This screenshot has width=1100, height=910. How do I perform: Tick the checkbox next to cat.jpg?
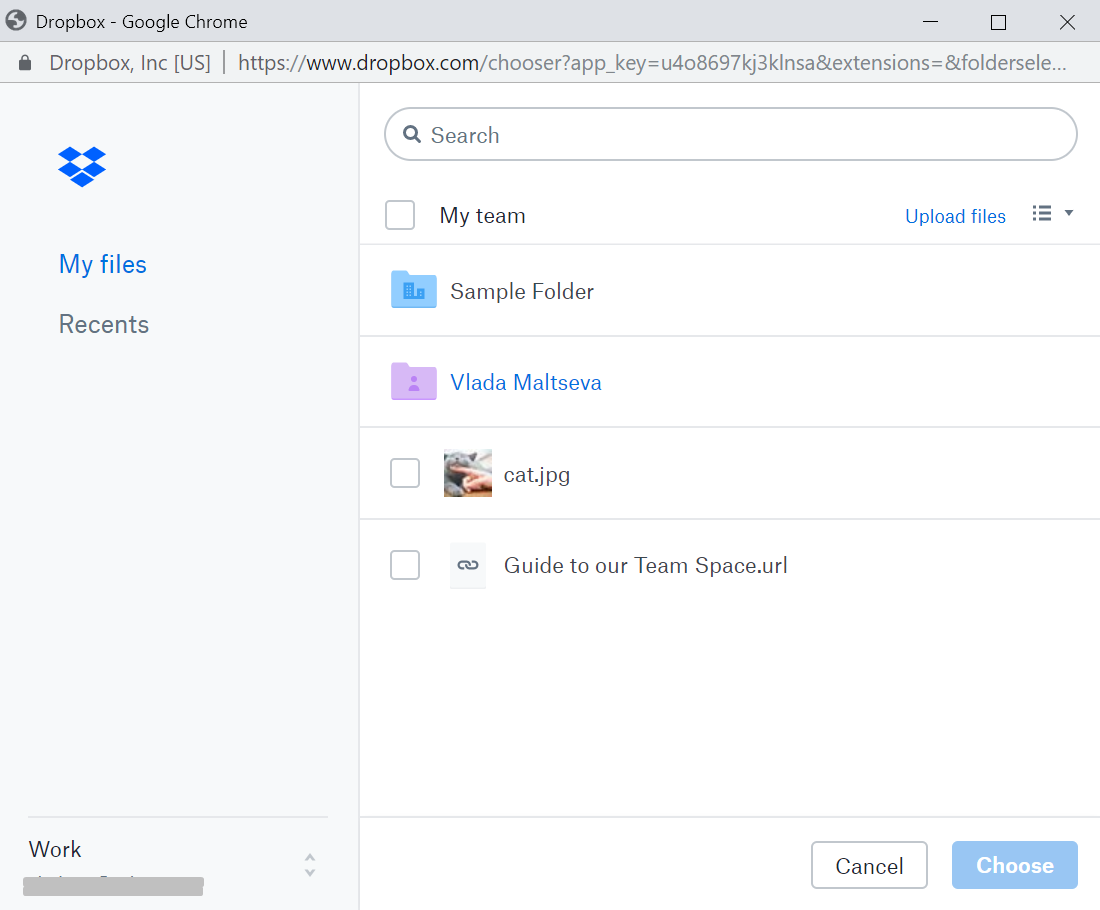coord(405,473)
